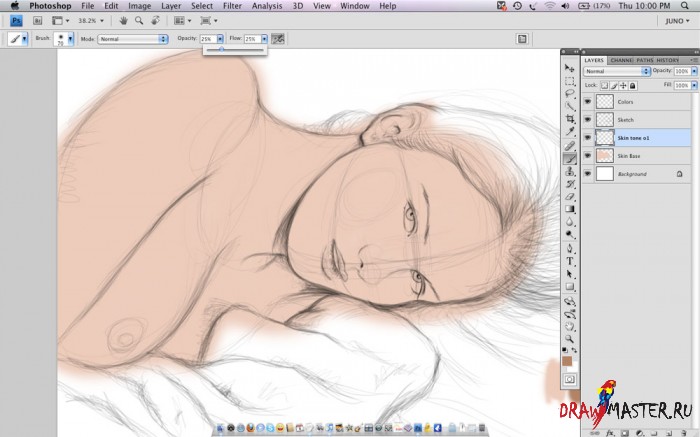The image size is (700, 437).
Task: Select the Gradient tool
Action: tap(570, 209)
